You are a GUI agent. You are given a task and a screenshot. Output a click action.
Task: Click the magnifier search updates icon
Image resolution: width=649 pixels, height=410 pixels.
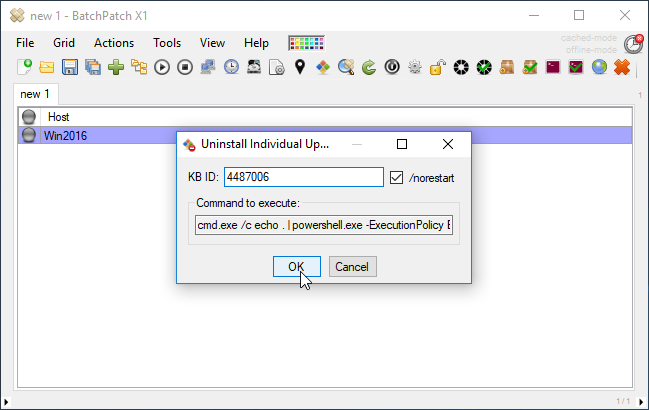pos(346,67)
